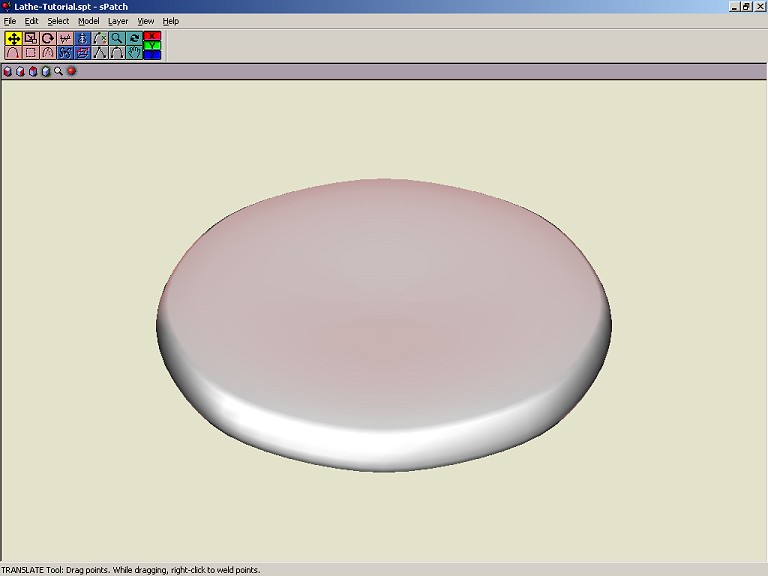Open the Help menu
768x576 pixels.
pos(170,21)
